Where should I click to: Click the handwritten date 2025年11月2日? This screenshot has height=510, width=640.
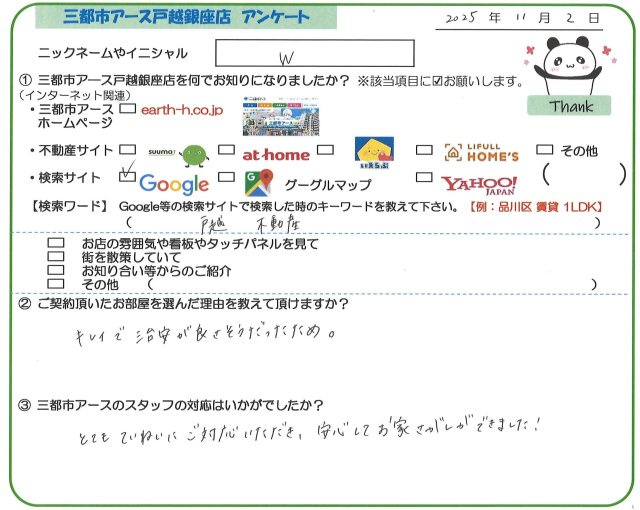click(523, 18)
